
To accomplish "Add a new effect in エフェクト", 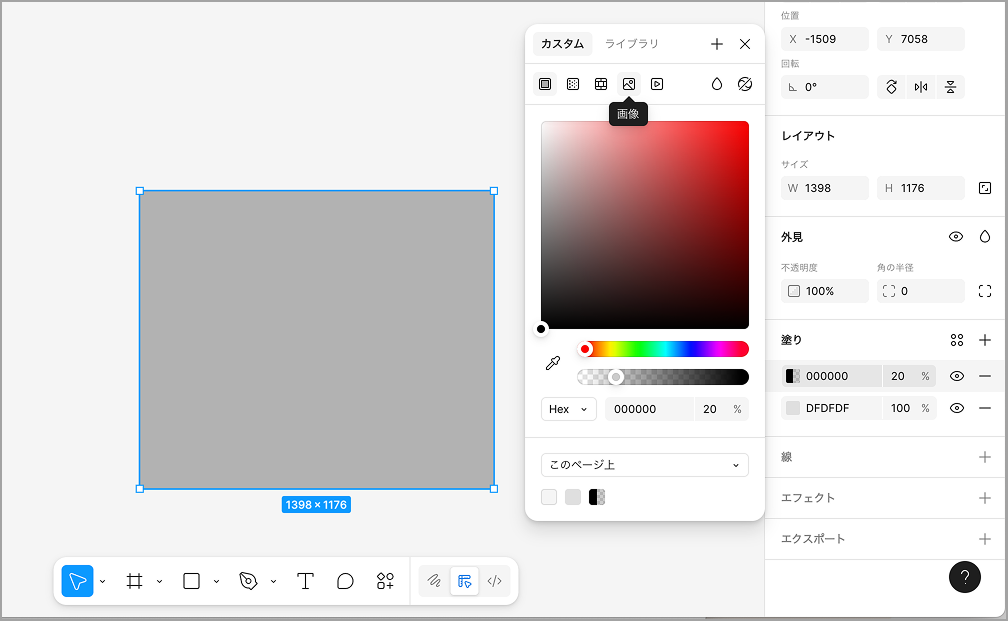I will click(x=984, y=497).
